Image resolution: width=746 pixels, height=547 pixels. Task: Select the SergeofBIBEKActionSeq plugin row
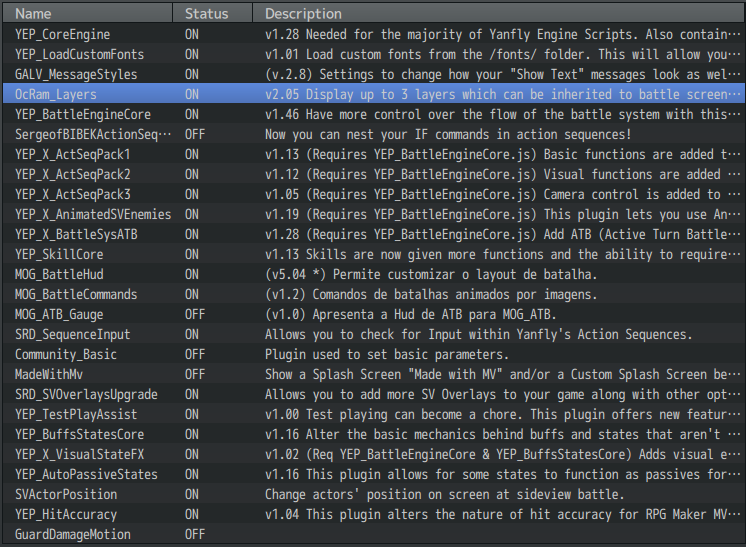[373, 134]
